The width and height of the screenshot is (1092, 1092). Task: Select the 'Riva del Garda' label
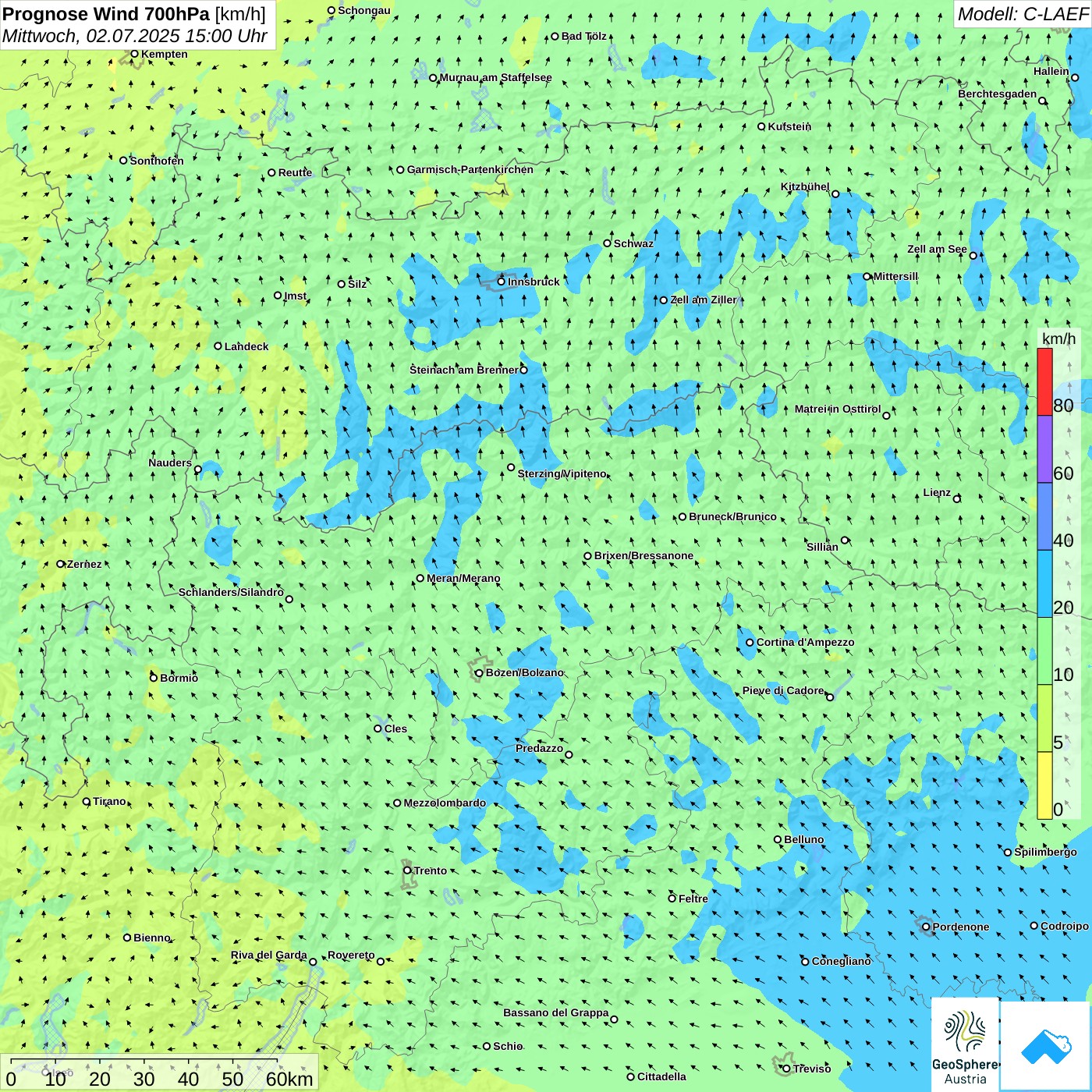click(x=269, y=955)
